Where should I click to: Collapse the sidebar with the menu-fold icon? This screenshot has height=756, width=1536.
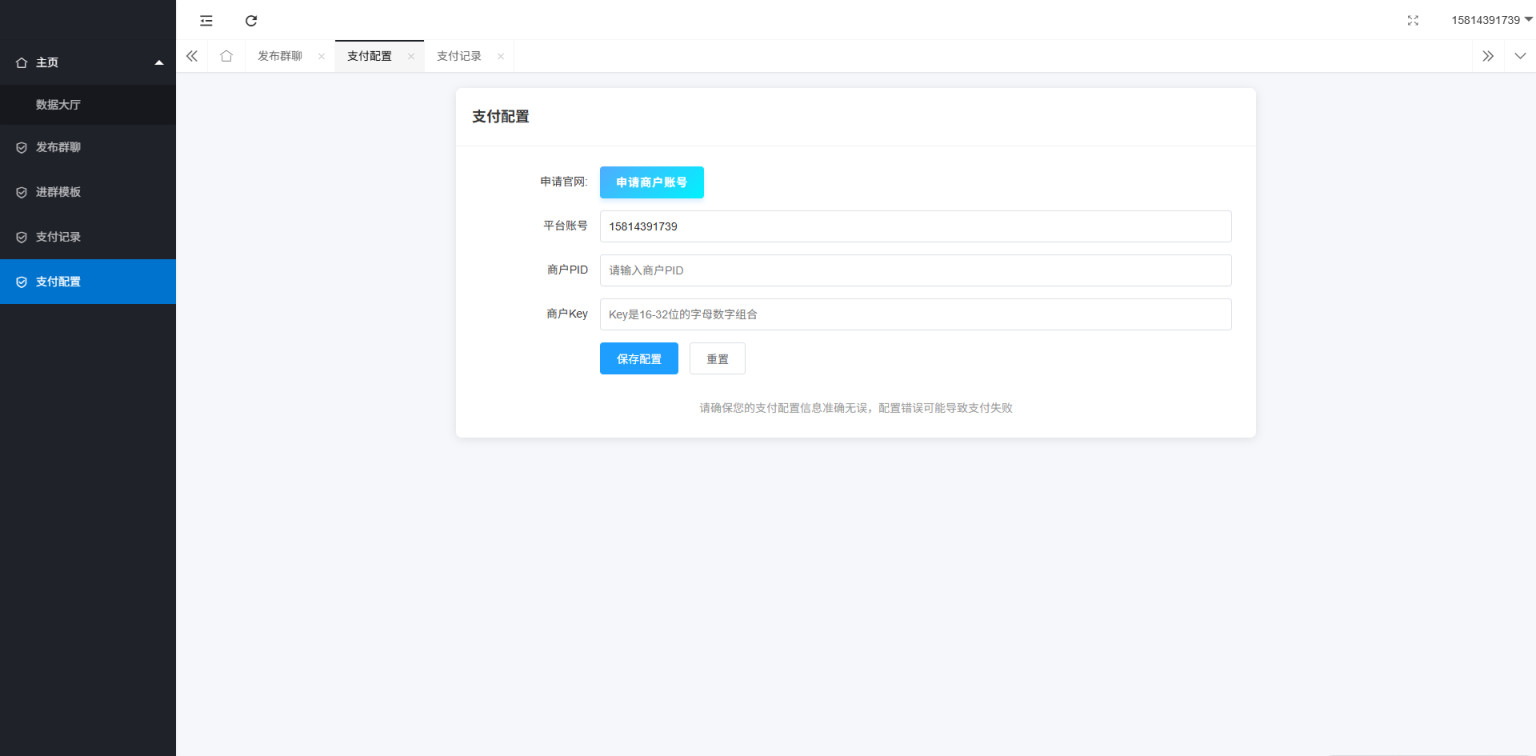click(x=206, y=20)
